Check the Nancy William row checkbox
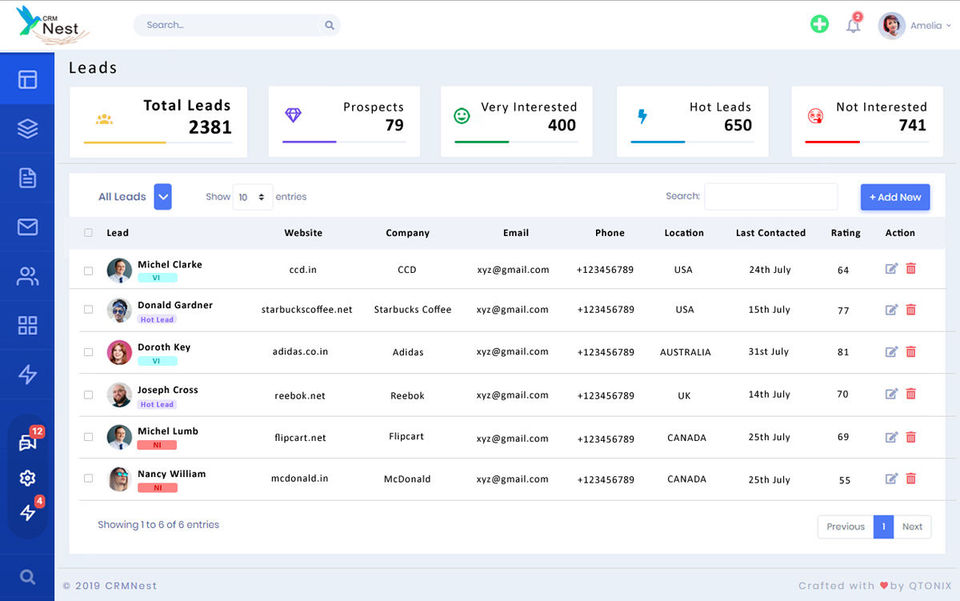The width and height of the screenshot is (960, 601). [x=88, y=479]
